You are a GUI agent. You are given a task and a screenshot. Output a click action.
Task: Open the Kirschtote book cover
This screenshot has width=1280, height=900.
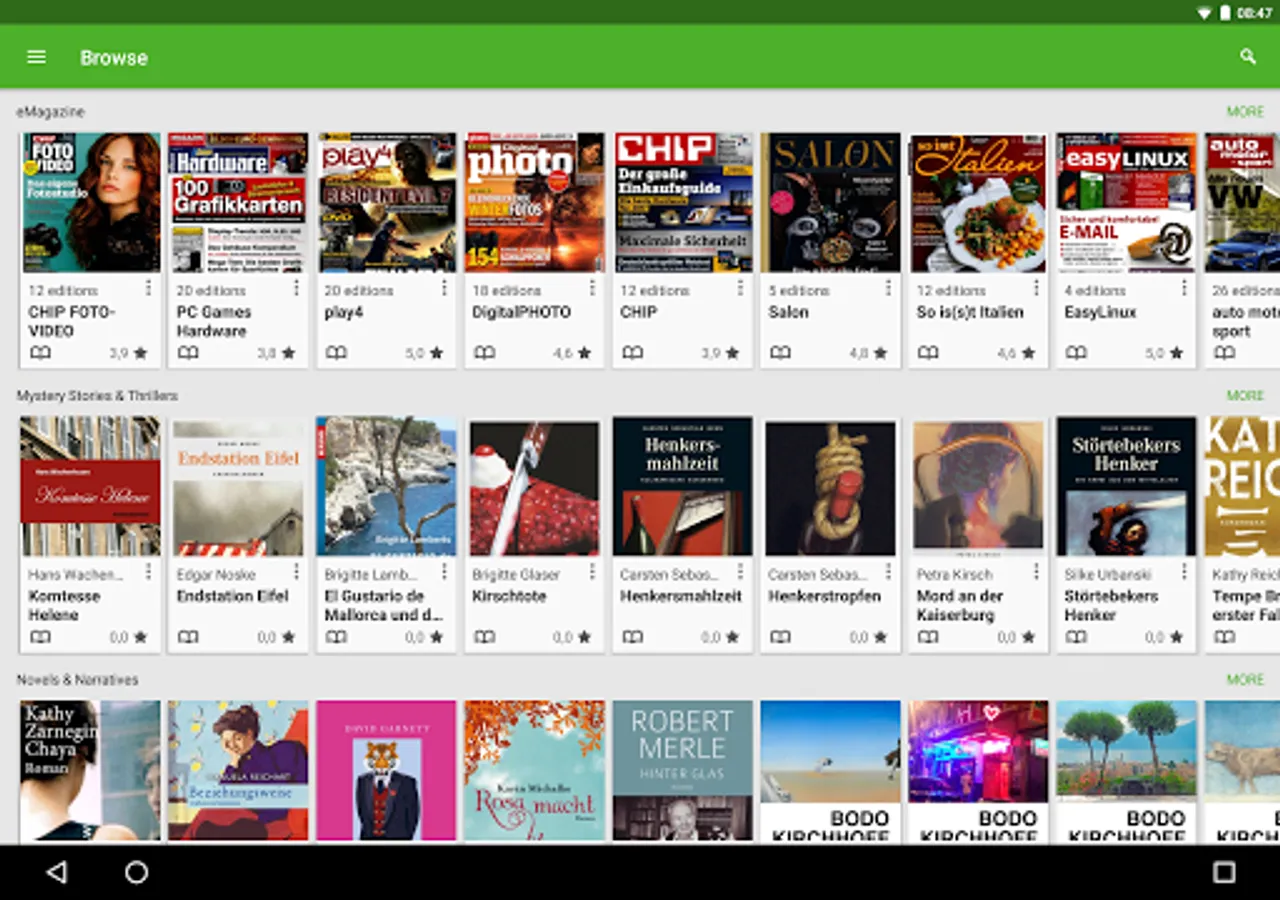pos(534,486)
